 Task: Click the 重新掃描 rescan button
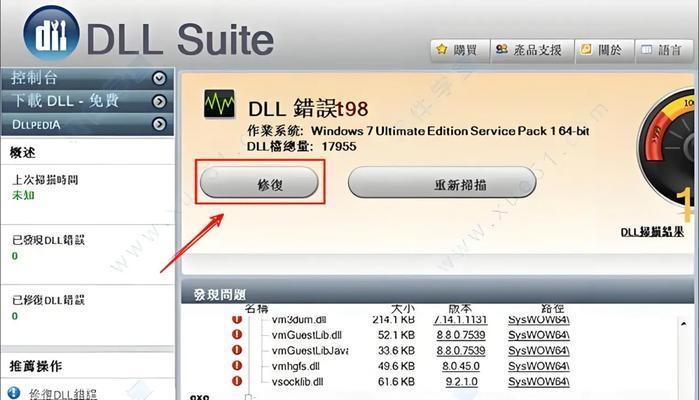pos(442,182)
